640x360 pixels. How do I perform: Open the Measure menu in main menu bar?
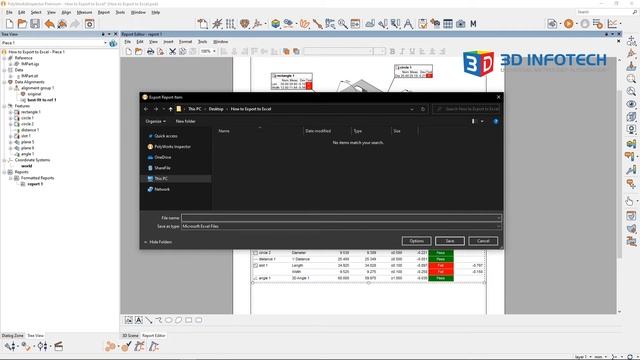pyautogui.click(x=84, y=13)
